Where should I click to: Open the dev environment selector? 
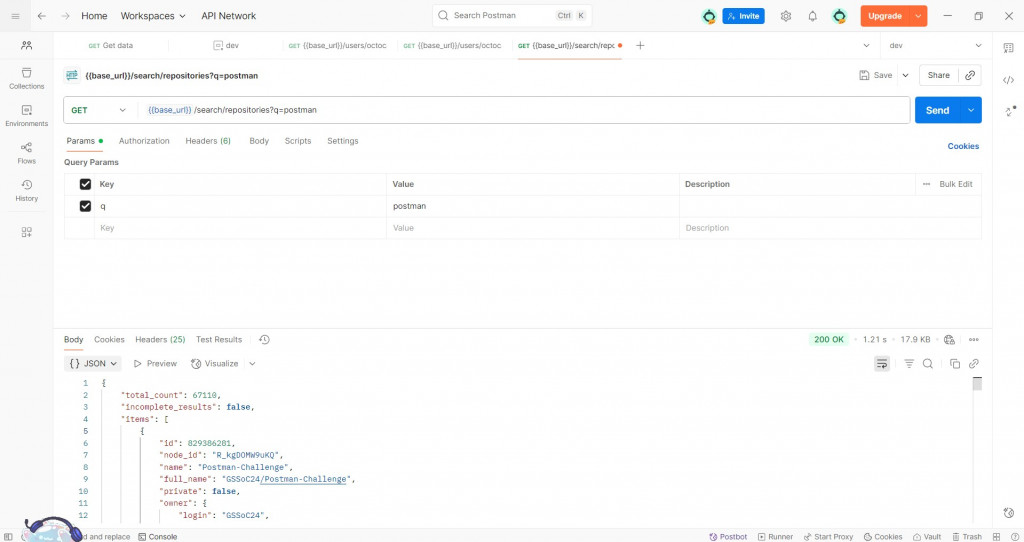[x=936, y=46]
